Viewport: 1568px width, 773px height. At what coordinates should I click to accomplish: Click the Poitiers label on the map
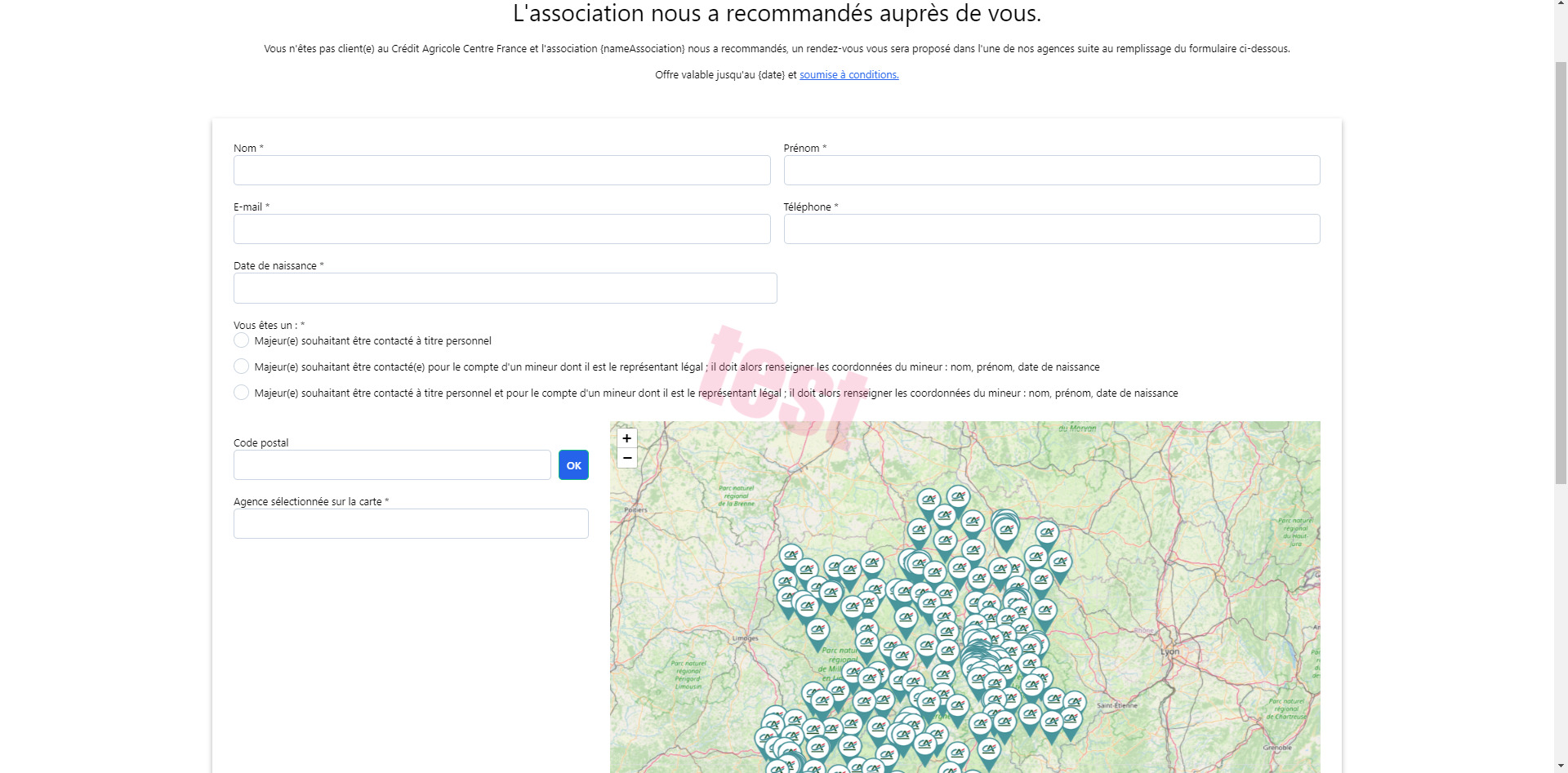point(635,509)
